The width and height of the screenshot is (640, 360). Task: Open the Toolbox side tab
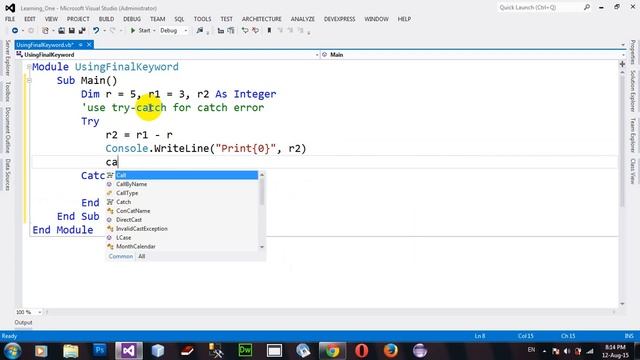click(x=7, y=91)
